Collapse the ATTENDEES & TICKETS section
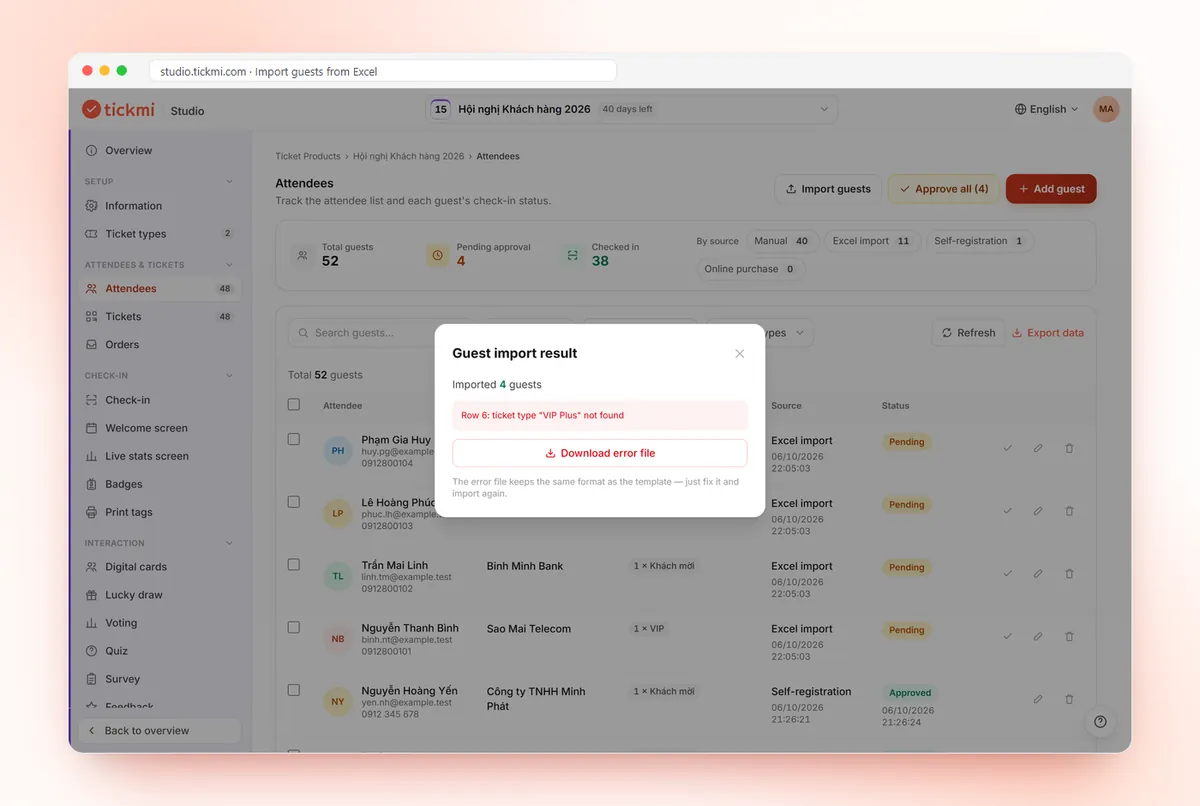The image size is (1200, 806). (x=229, y=265)
